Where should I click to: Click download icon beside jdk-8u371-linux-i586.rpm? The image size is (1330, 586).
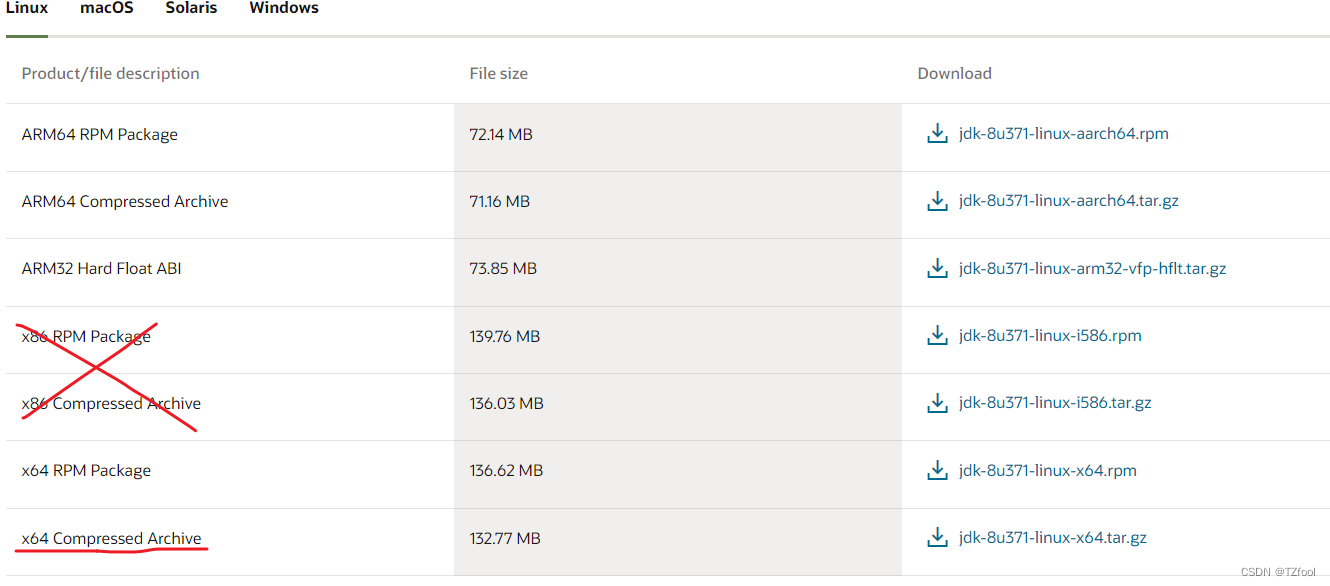click(937, 336)
